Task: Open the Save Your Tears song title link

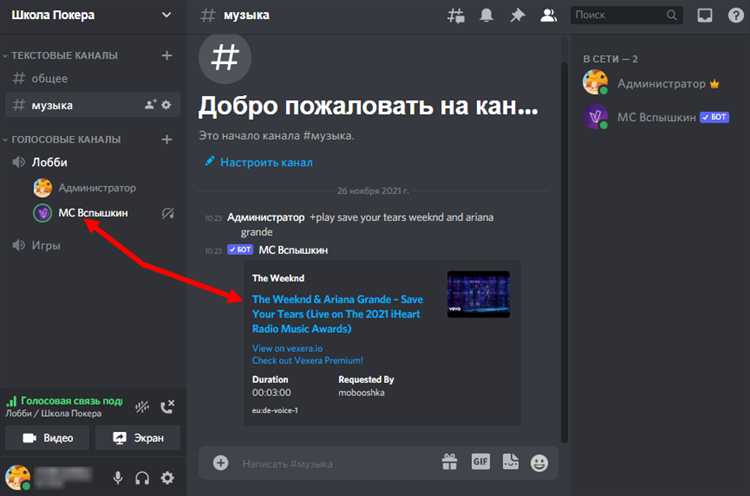Action: click(x=338, y=314)
